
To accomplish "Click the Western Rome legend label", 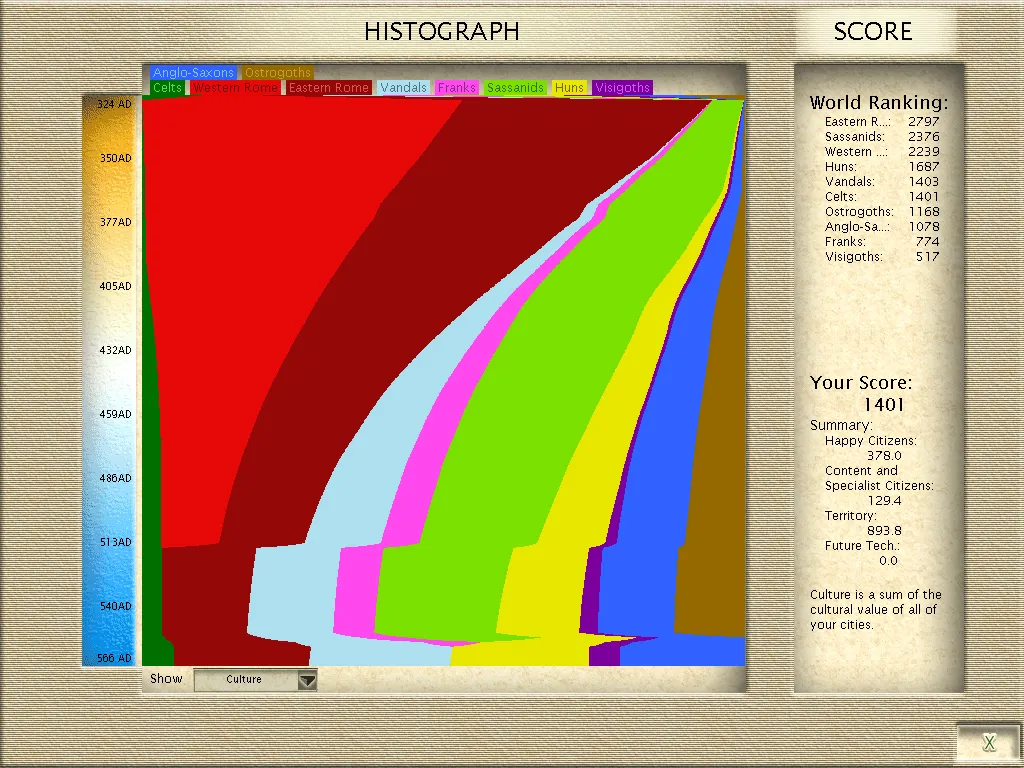I will click(x=235, y=88).
